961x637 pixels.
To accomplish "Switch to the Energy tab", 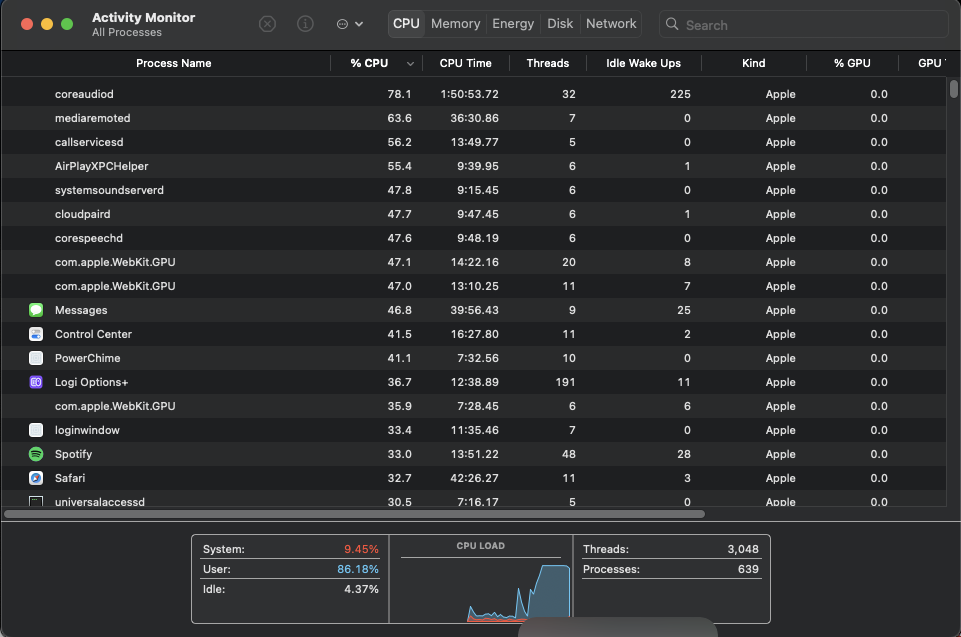I will tap(513, 24).
